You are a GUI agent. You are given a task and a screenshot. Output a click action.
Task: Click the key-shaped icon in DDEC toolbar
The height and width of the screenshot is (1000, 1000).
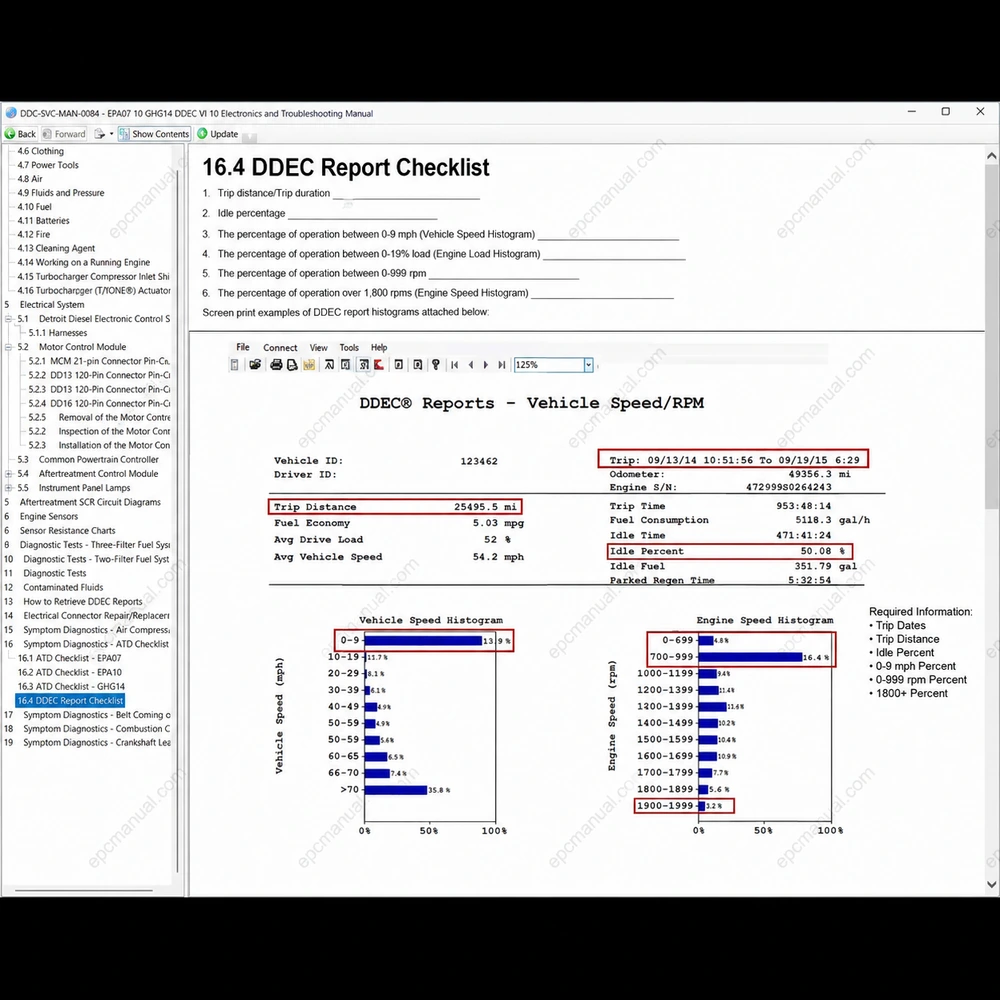[x=436, y=365]
